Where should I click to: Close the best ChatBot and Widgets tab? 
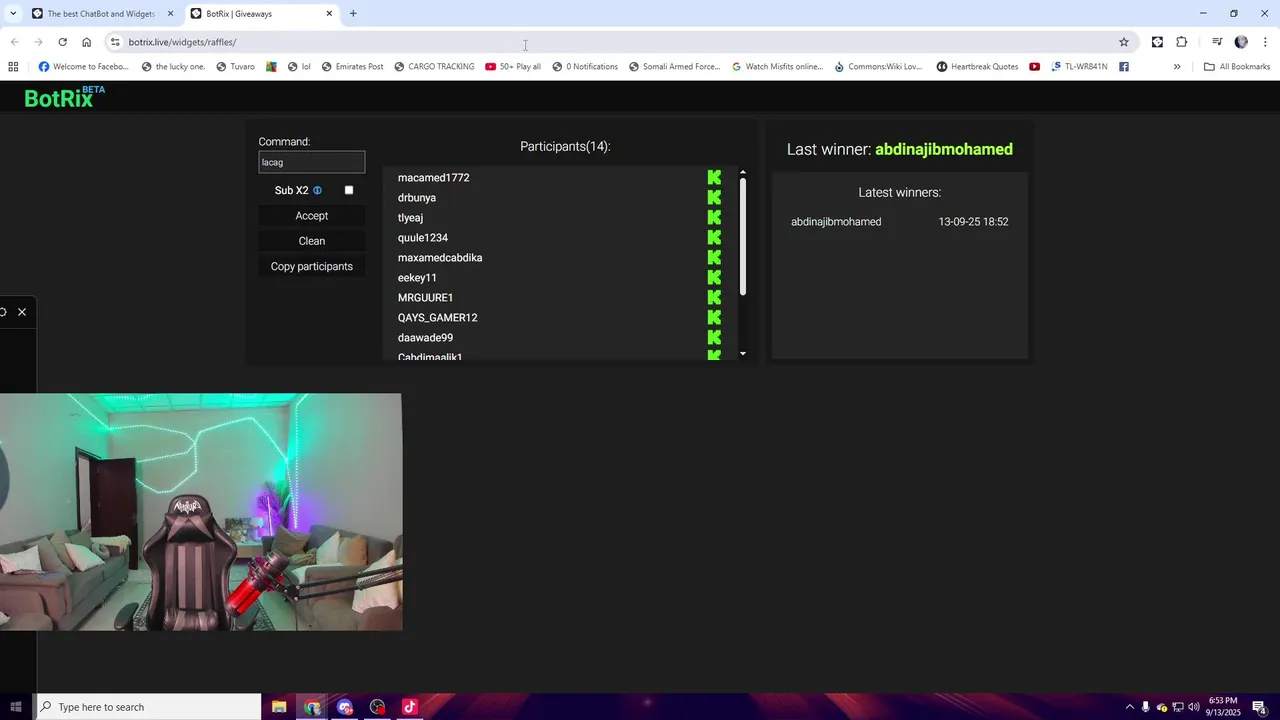coord(170,14)
